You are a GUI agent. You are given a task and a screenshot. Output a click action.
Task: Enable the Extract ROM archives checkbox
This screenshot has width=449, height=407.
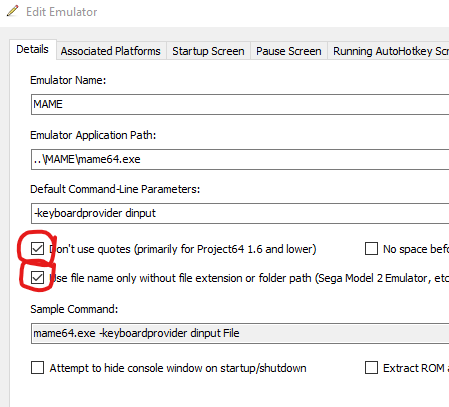(371, 368)
